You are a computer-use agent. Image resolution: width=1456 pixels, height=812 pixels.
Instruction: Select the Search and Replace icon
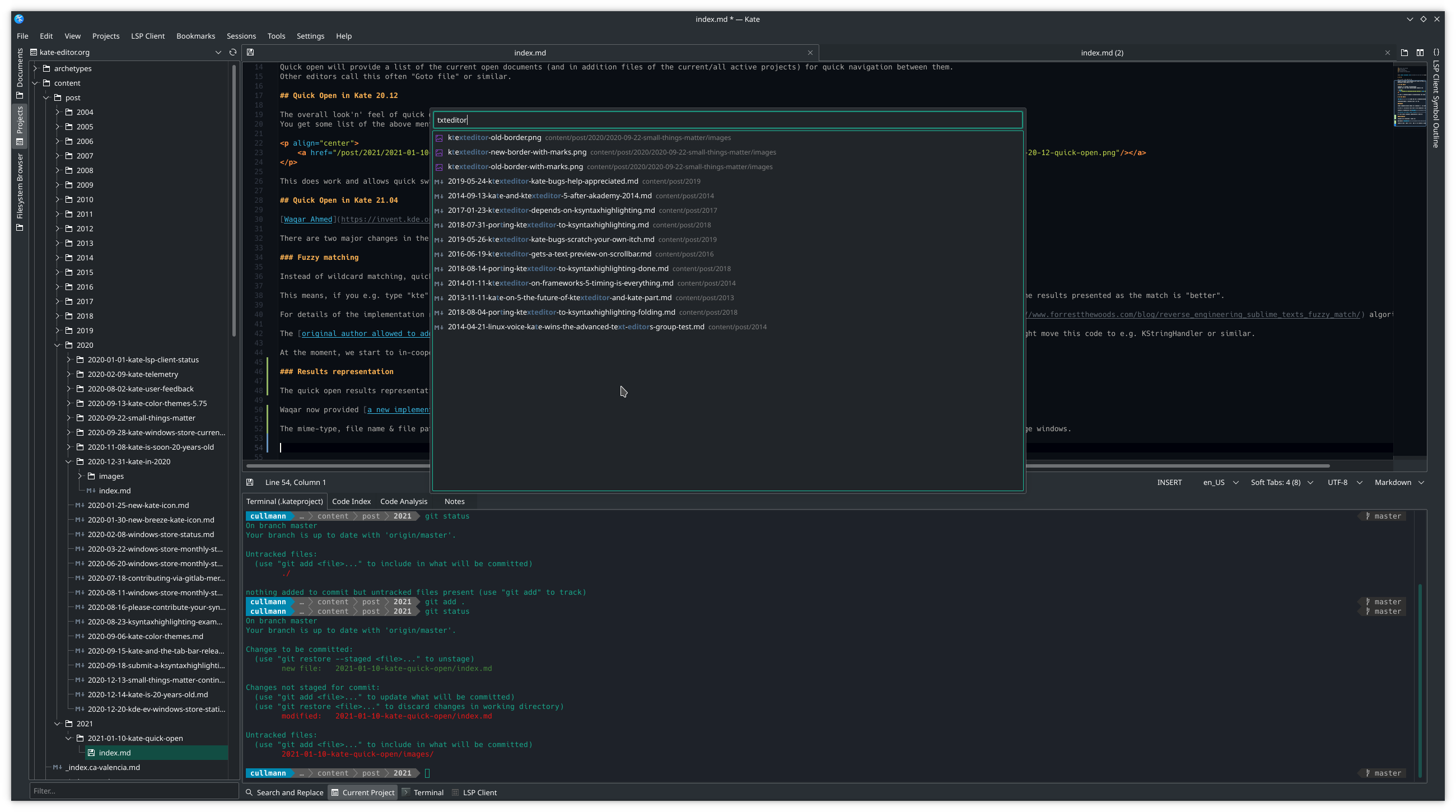click(248, 792)
